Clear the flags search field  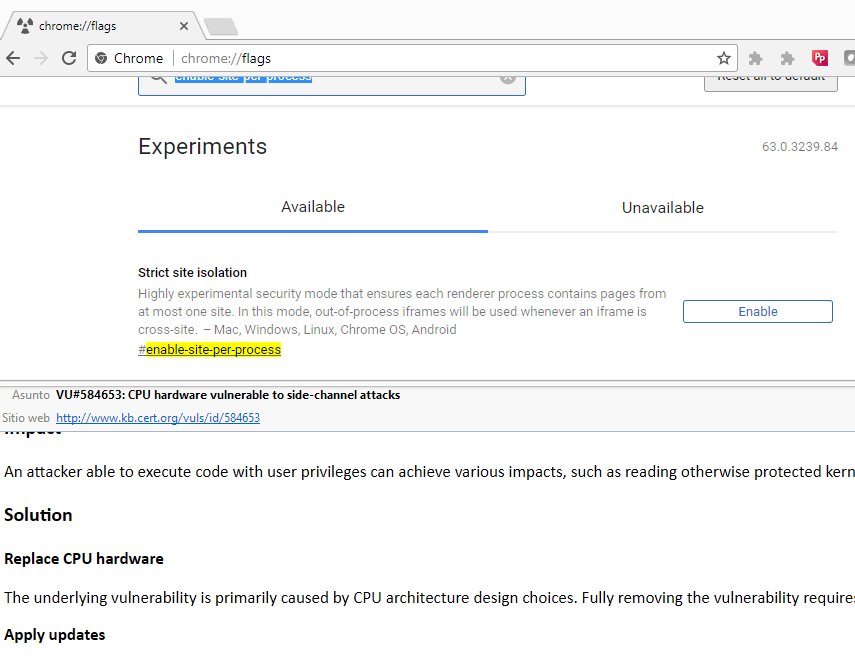click(x=508, y=79)
